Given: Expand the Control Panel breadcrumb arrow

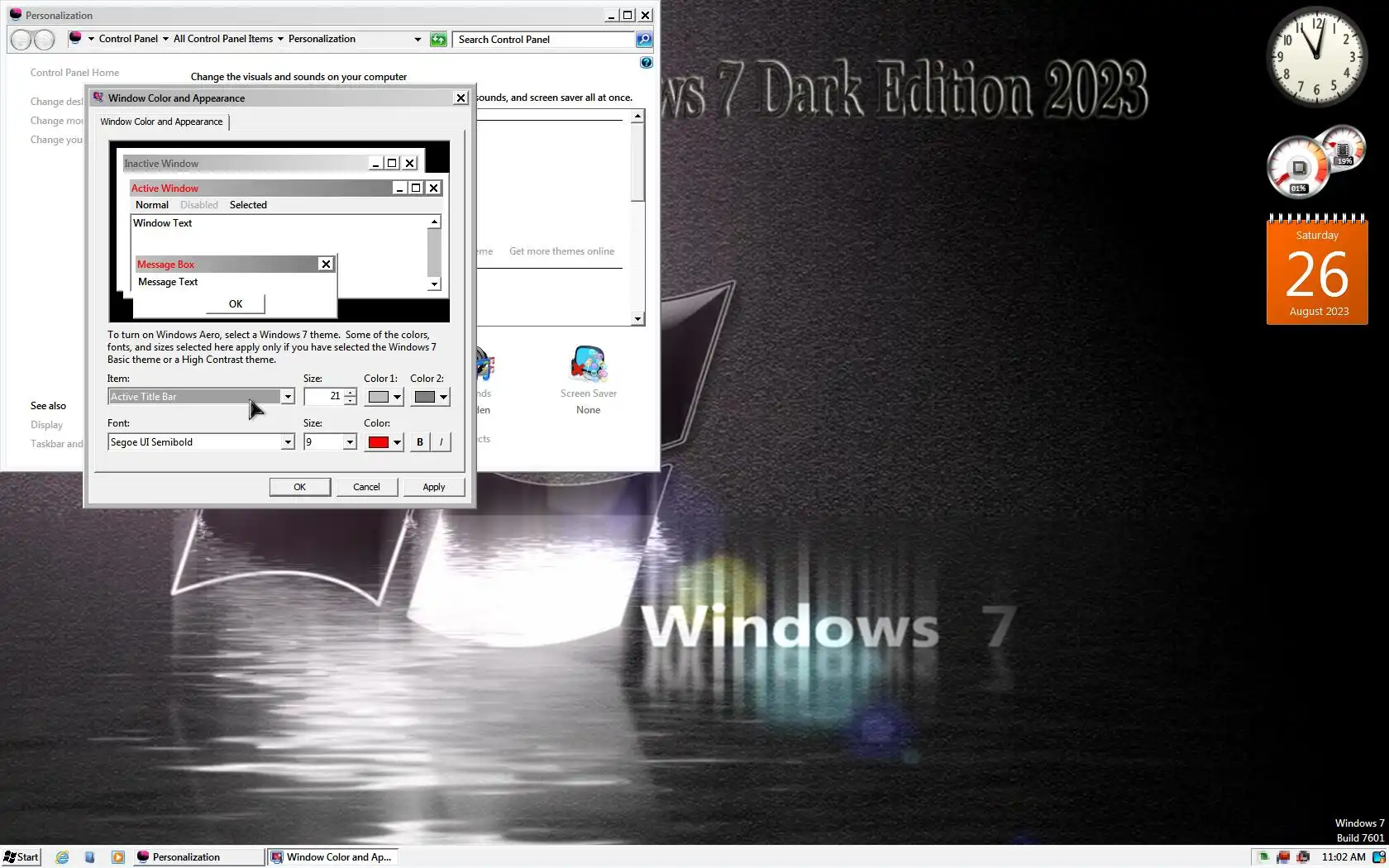Looking at the screenshot, I should (165, 39).
